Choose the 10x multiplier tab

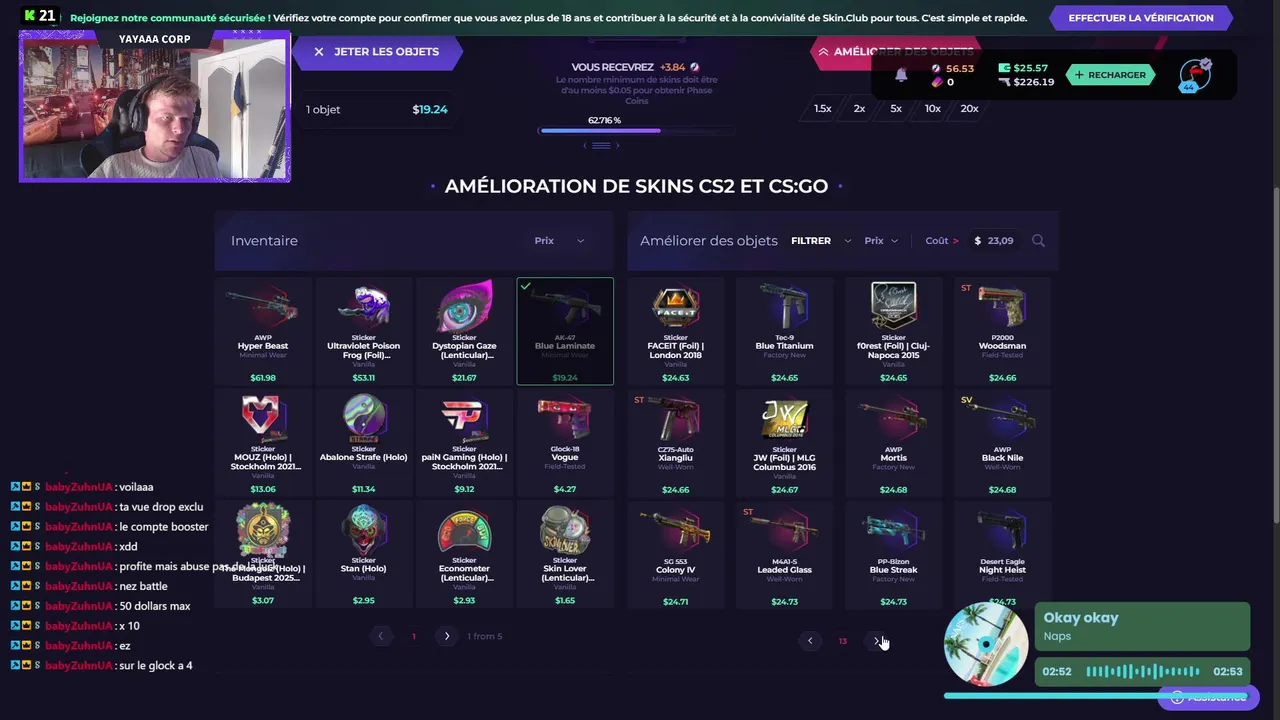[x=933, y=109]
